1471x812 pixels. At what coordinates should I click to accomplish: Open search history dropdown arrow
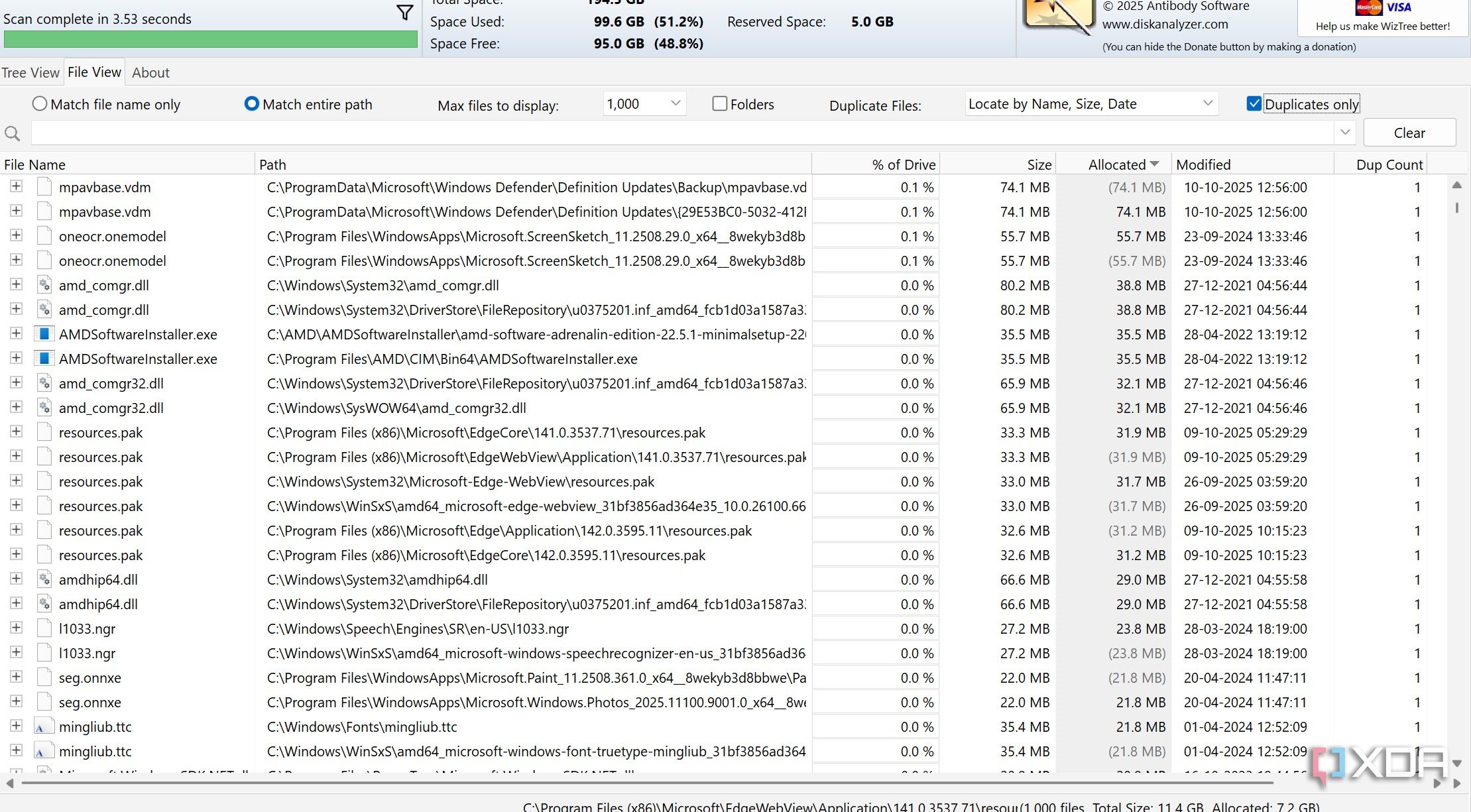(x=1345, y=133)
